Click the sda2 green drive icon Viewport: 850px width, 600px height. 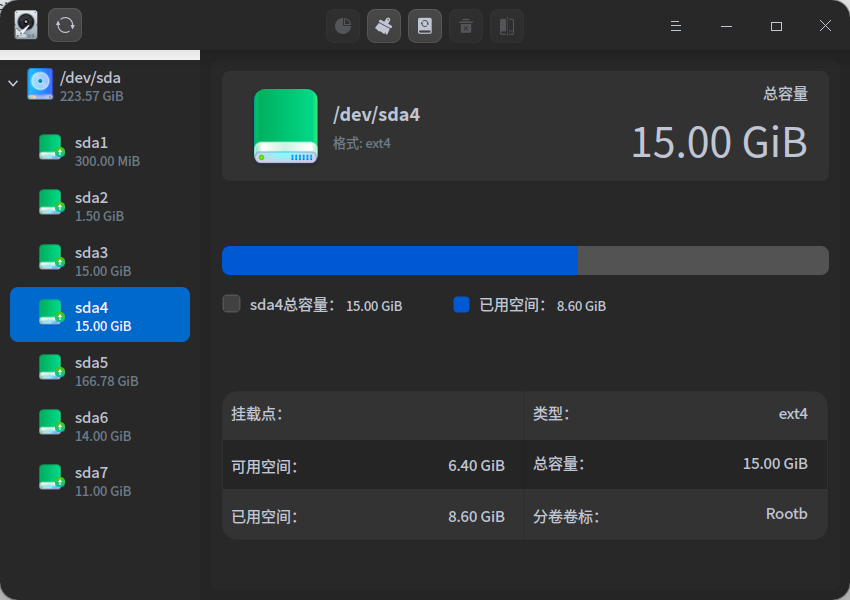[x=51, y=202]
